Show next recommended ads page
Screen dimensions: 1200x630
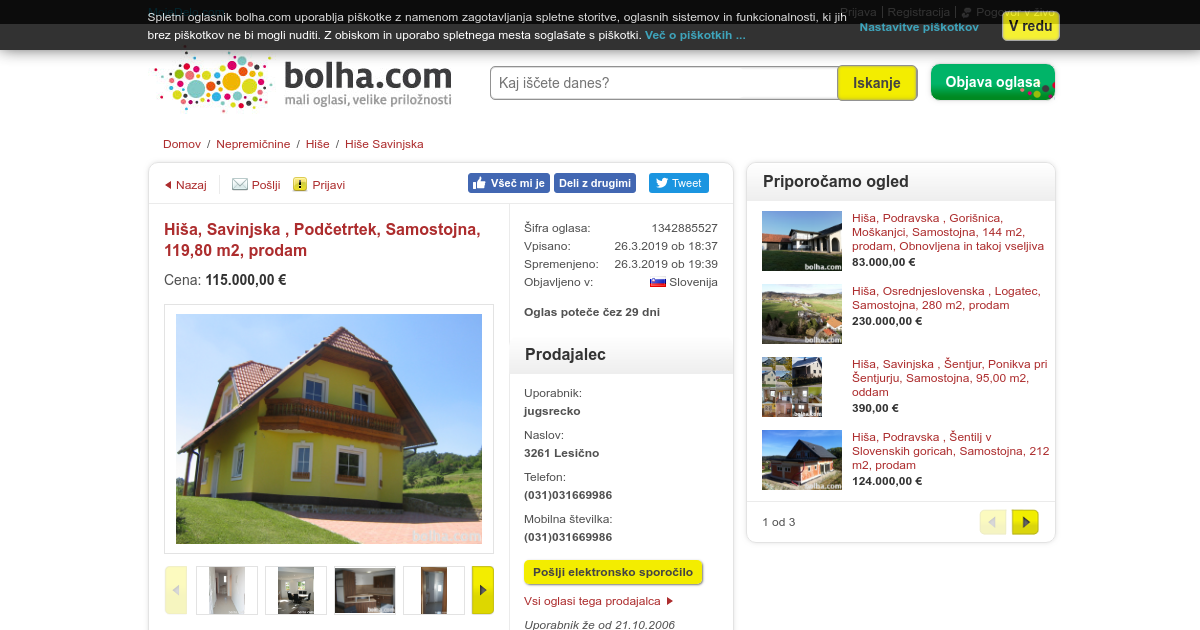[x=1025, y=522]
